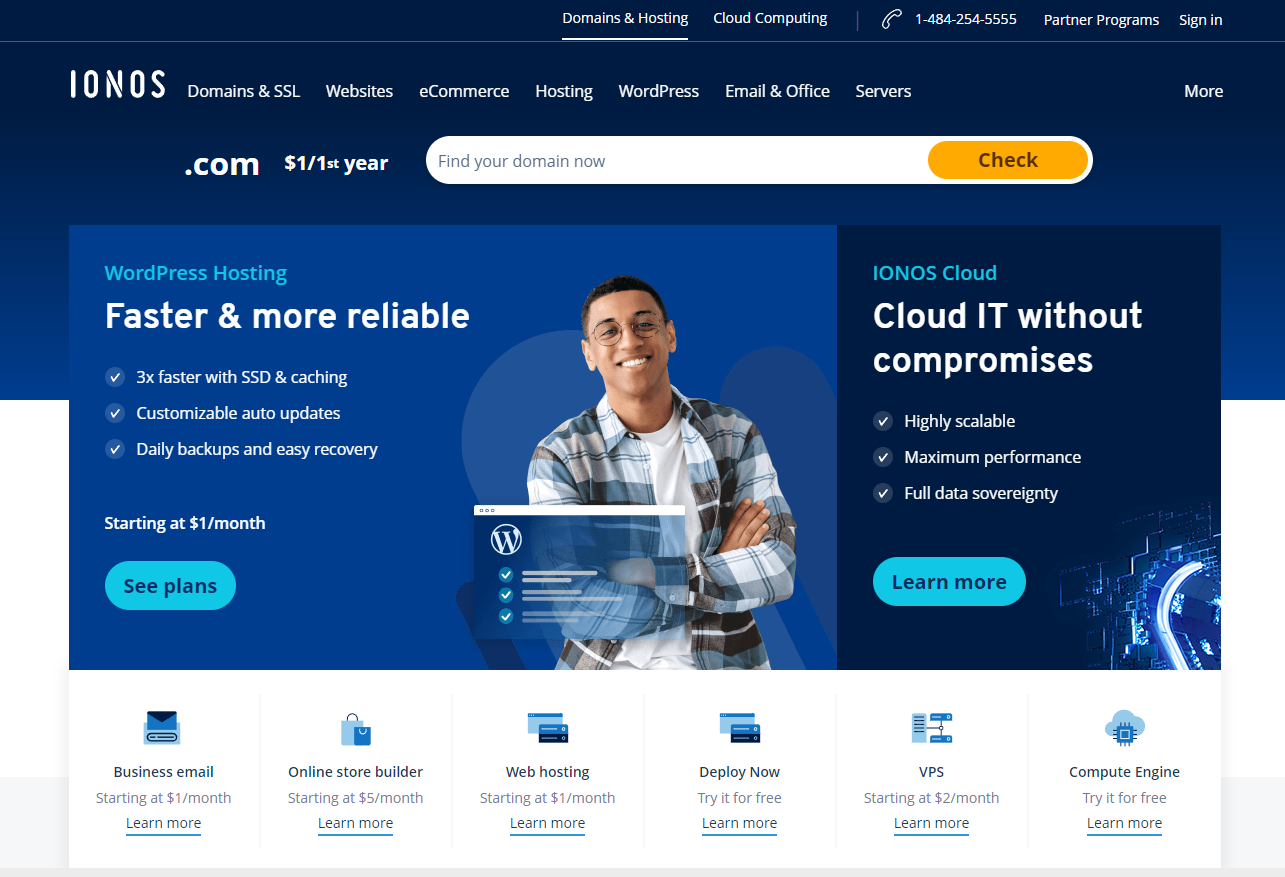Click Learn more under Online store builder

coord(355,823)
